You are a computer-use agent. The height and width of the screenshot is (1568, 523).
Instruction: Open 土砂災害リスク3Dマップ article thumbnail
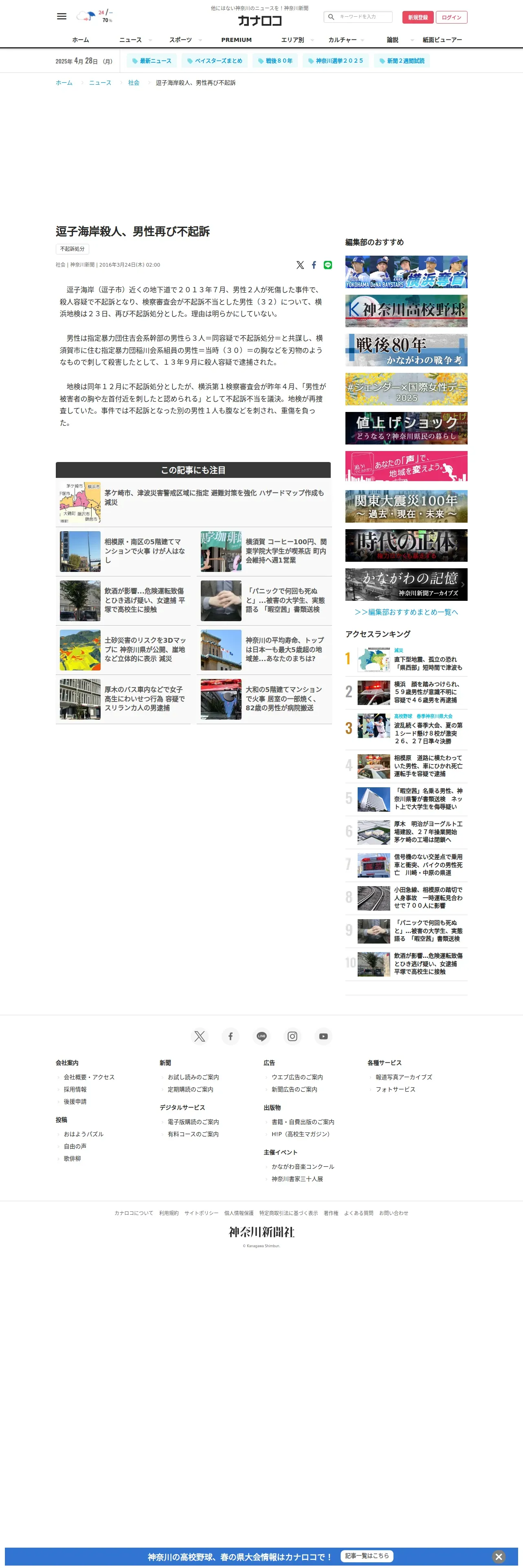coord(80,650)
